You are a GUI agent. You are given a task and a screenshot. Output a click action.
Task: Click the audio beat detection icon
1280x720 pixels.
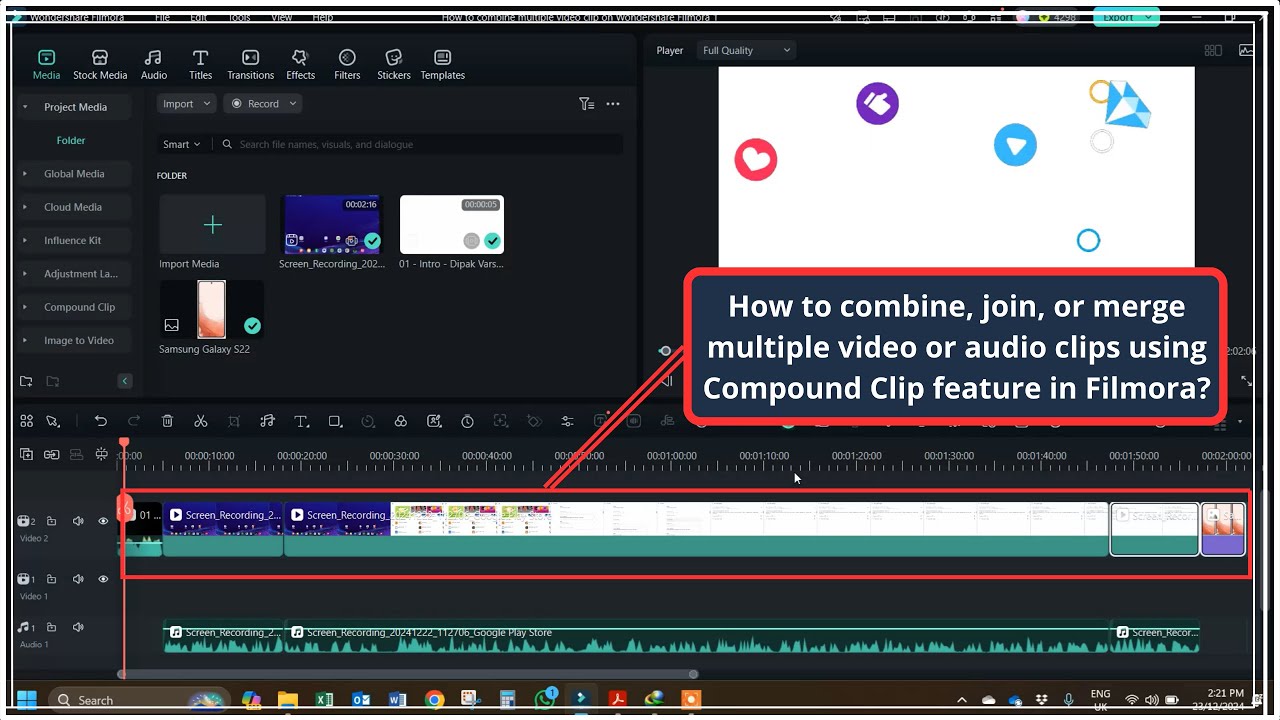267,421
